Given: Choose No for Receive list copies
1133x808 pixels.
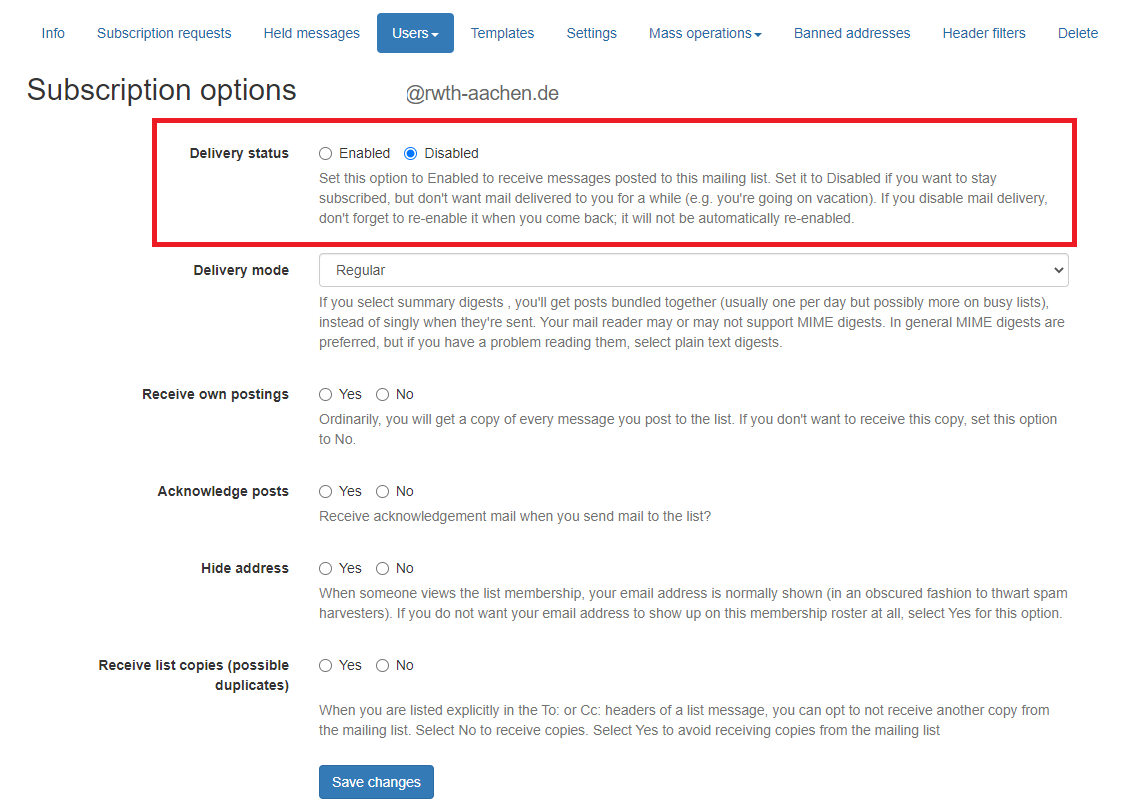Looking at the screenshot, I should (383, 666).
